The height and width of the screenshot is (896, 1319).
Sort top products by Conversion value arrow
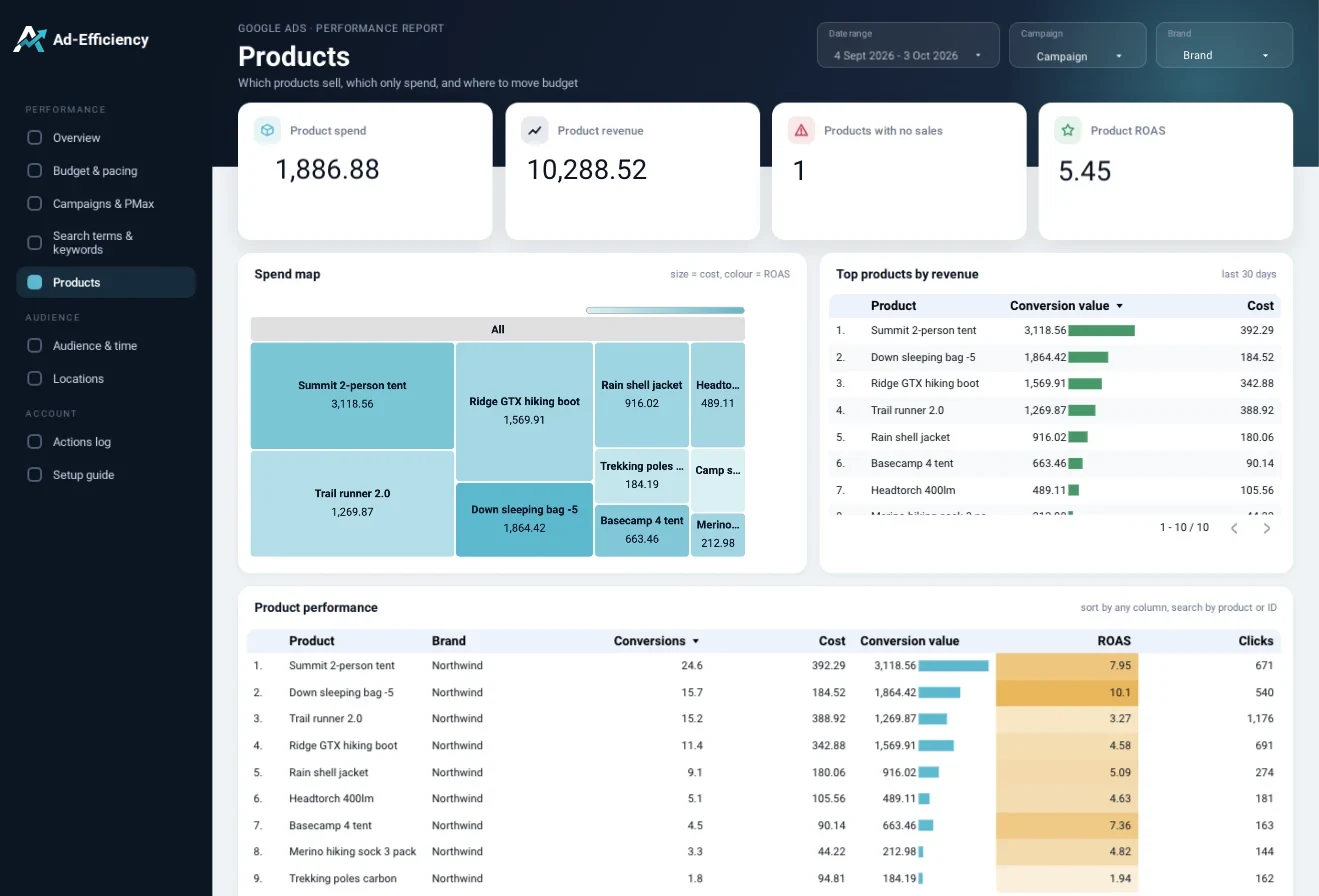(x=1119, y=306)
